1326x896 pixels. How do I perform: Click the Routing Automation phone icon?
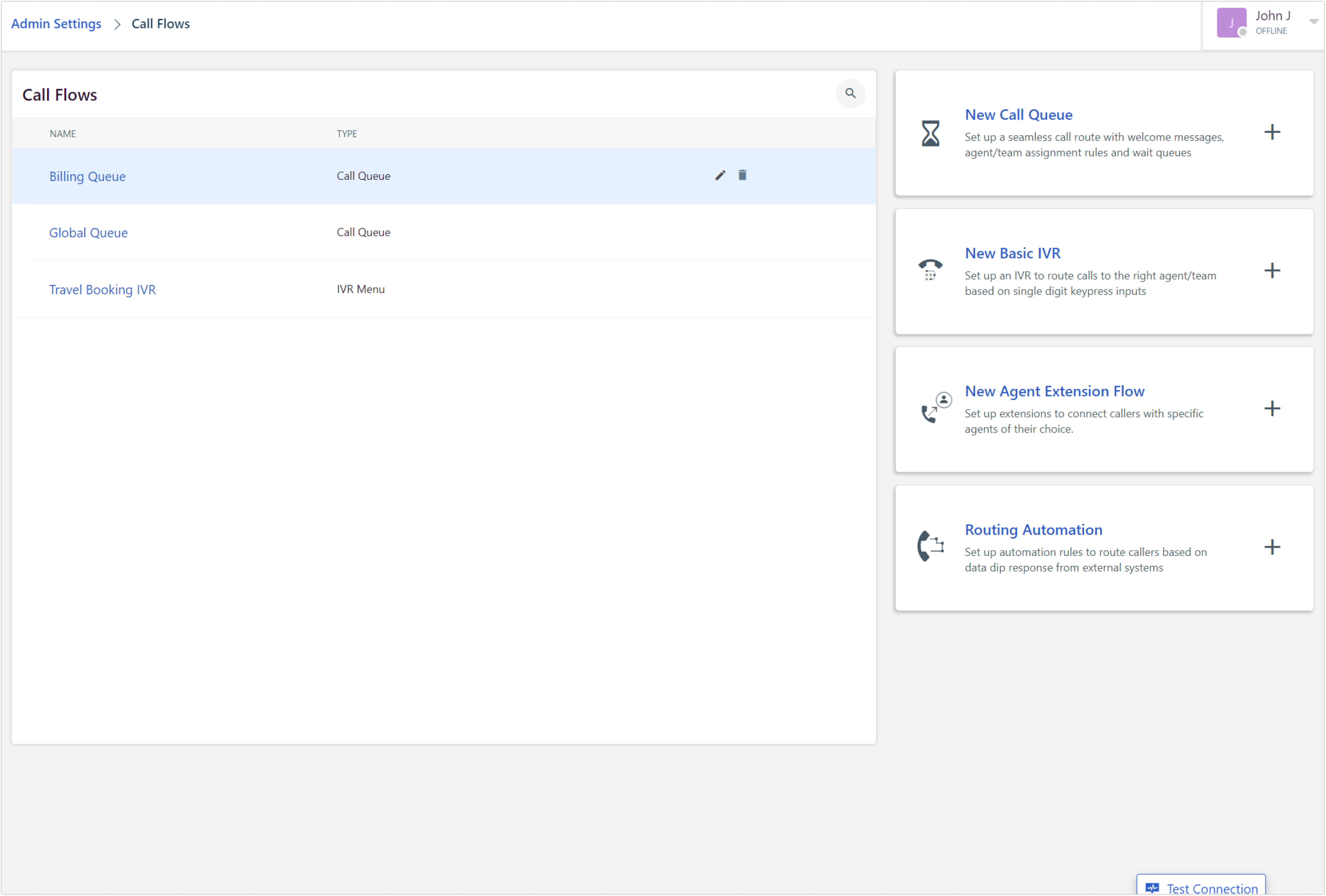tap(930, 546)
